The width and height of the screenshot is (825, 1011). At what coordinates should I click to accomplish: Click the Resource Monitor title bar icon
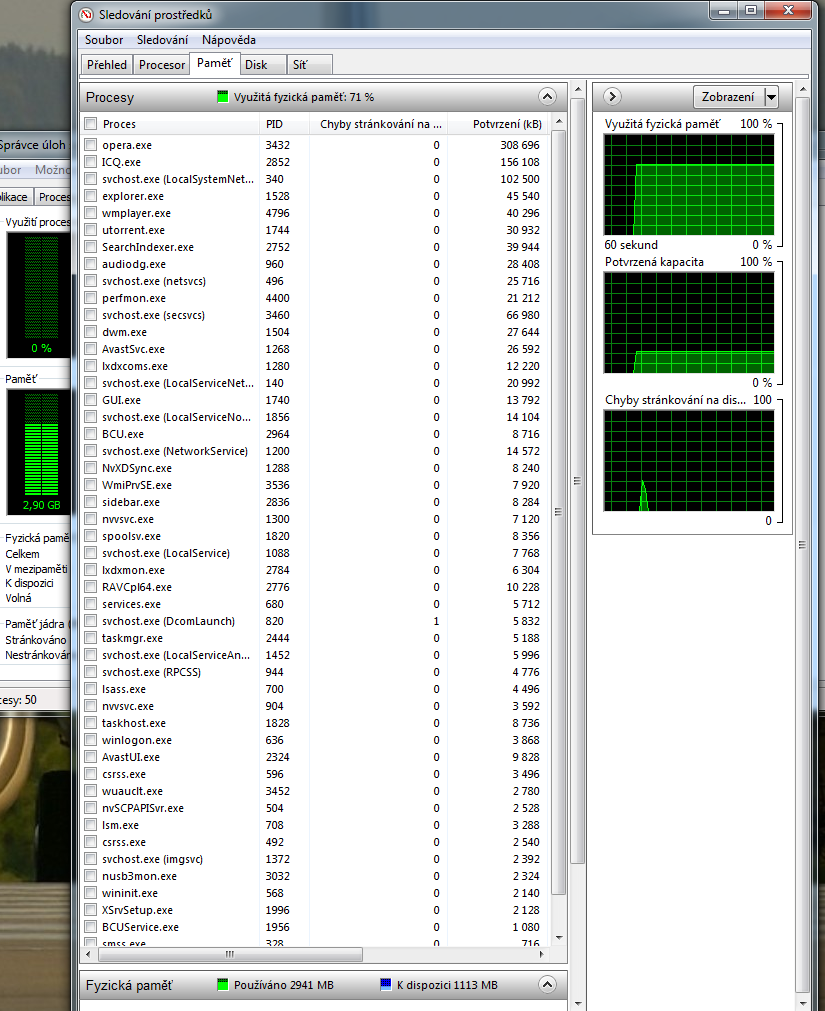[86, 15]
